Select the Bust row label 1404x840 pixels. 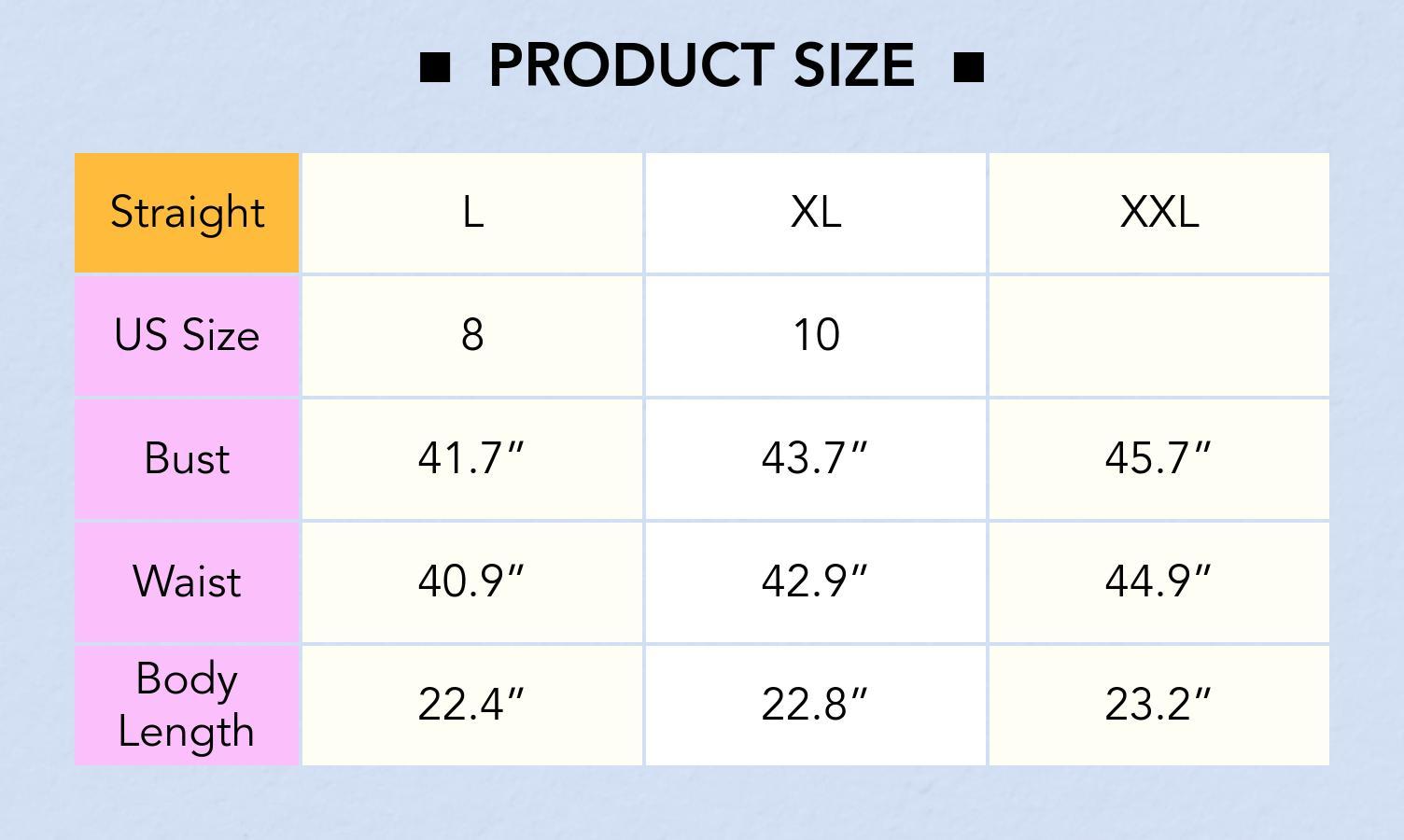pos(187,458)
